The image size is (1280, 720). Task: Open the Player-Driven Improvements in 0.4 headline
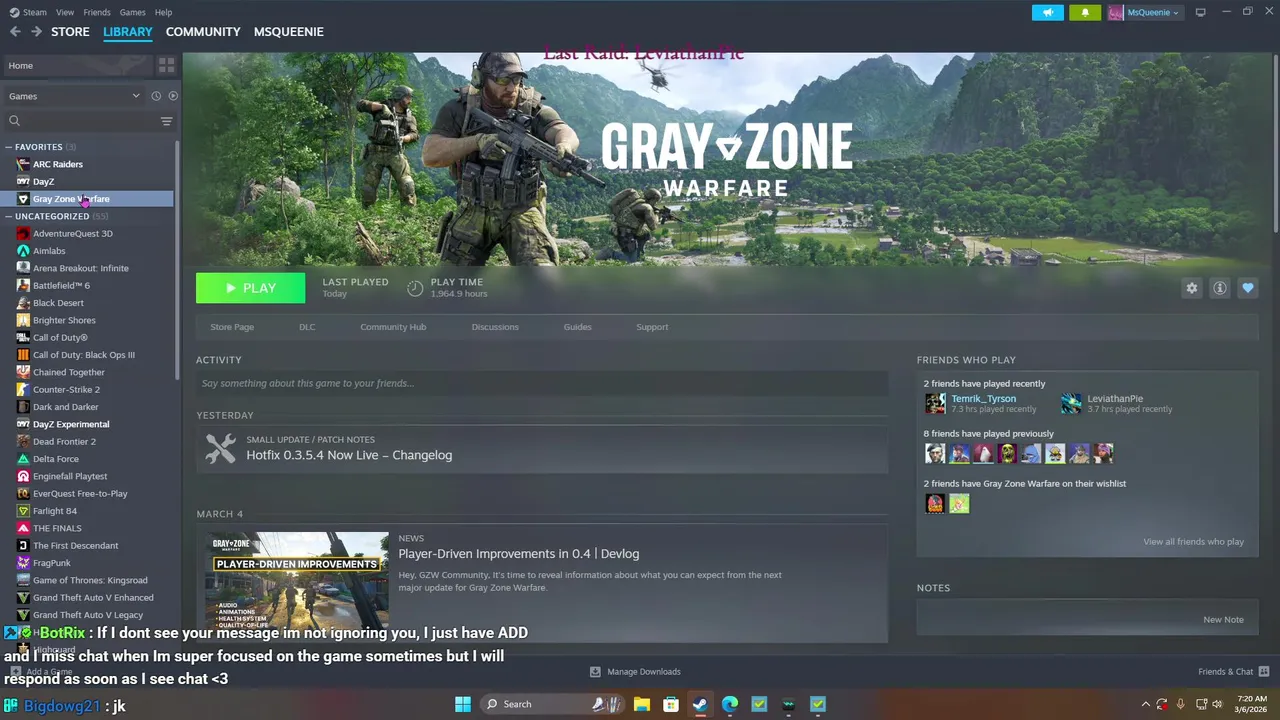[x=518, y=554]
